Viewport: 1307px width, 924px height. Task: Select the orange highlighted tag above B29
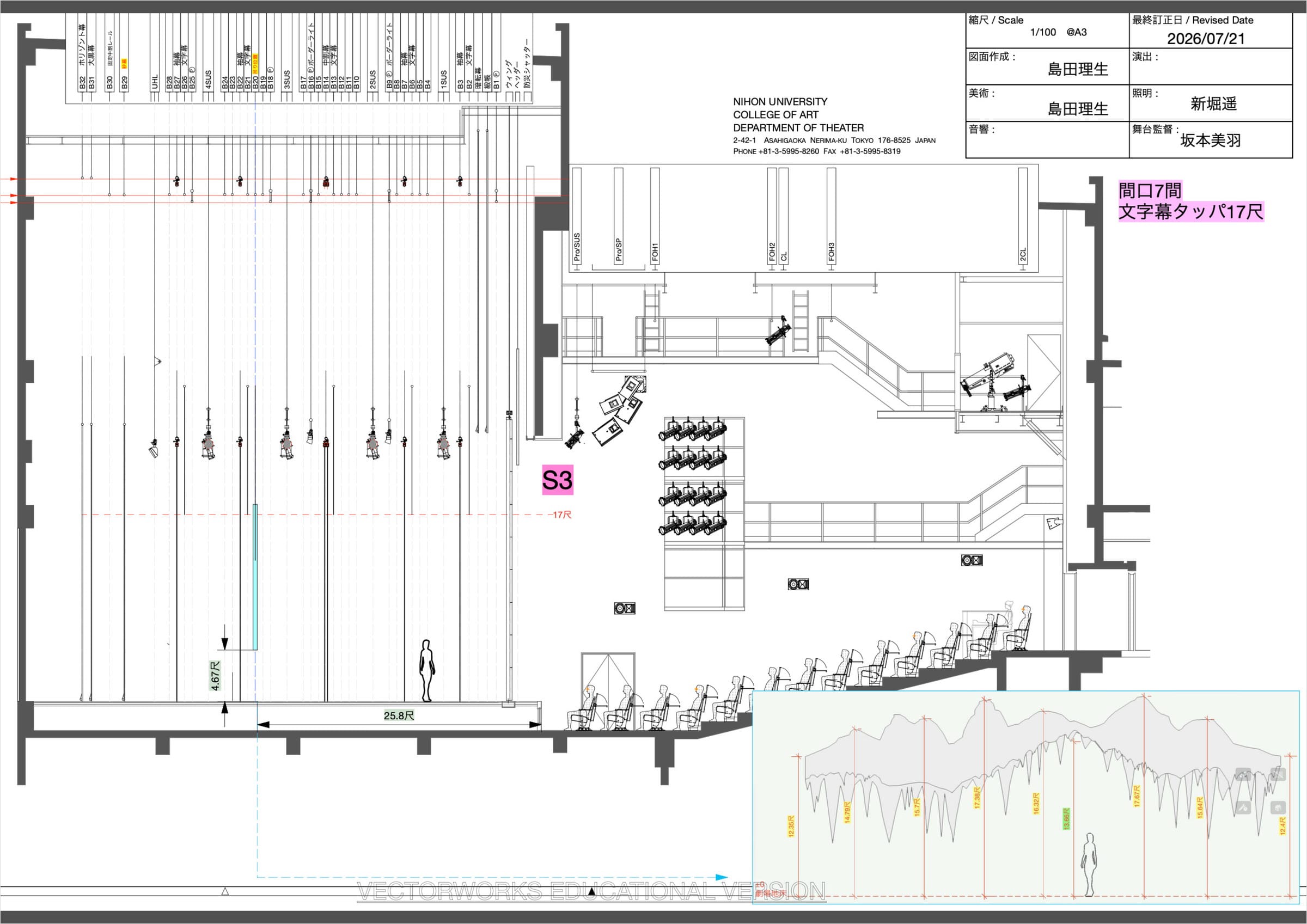(124, 64)
